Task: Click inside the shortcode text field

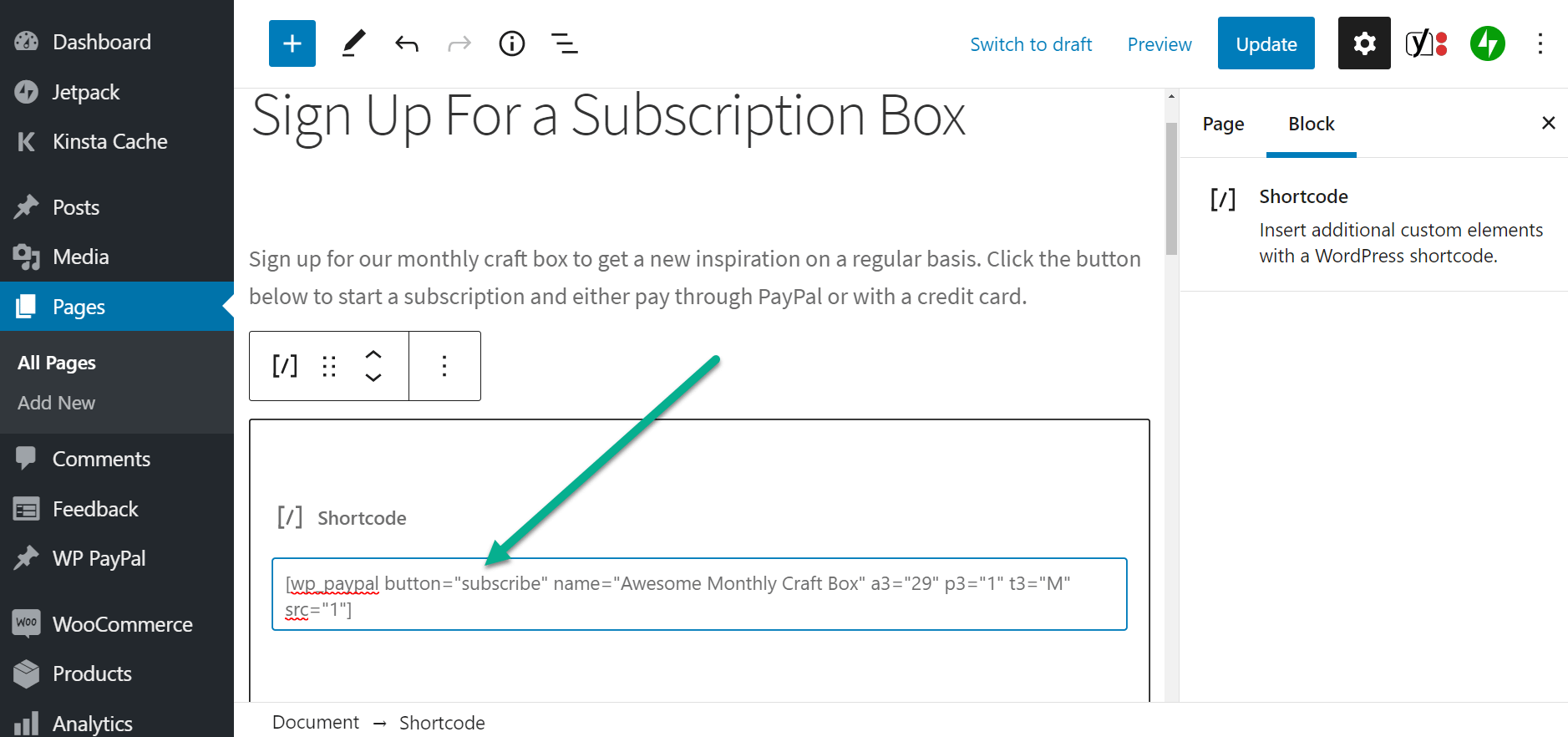Action: pyautogui.click(x=698, y=595)
